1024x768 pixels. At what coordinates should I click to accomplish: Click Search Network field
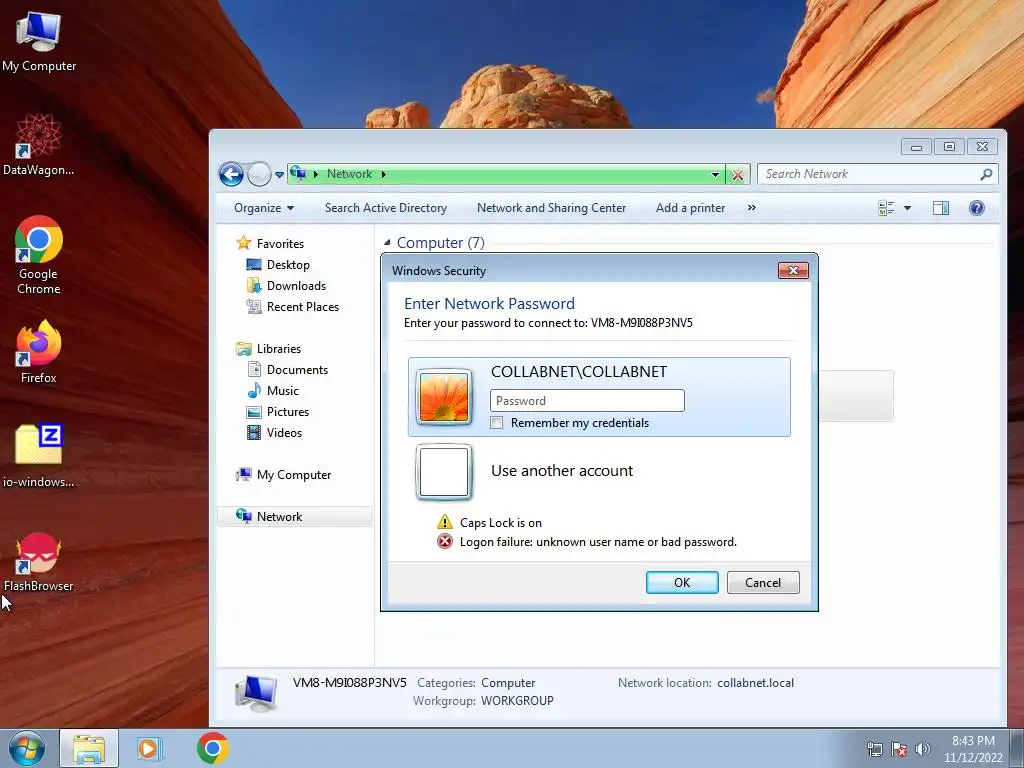870,174
